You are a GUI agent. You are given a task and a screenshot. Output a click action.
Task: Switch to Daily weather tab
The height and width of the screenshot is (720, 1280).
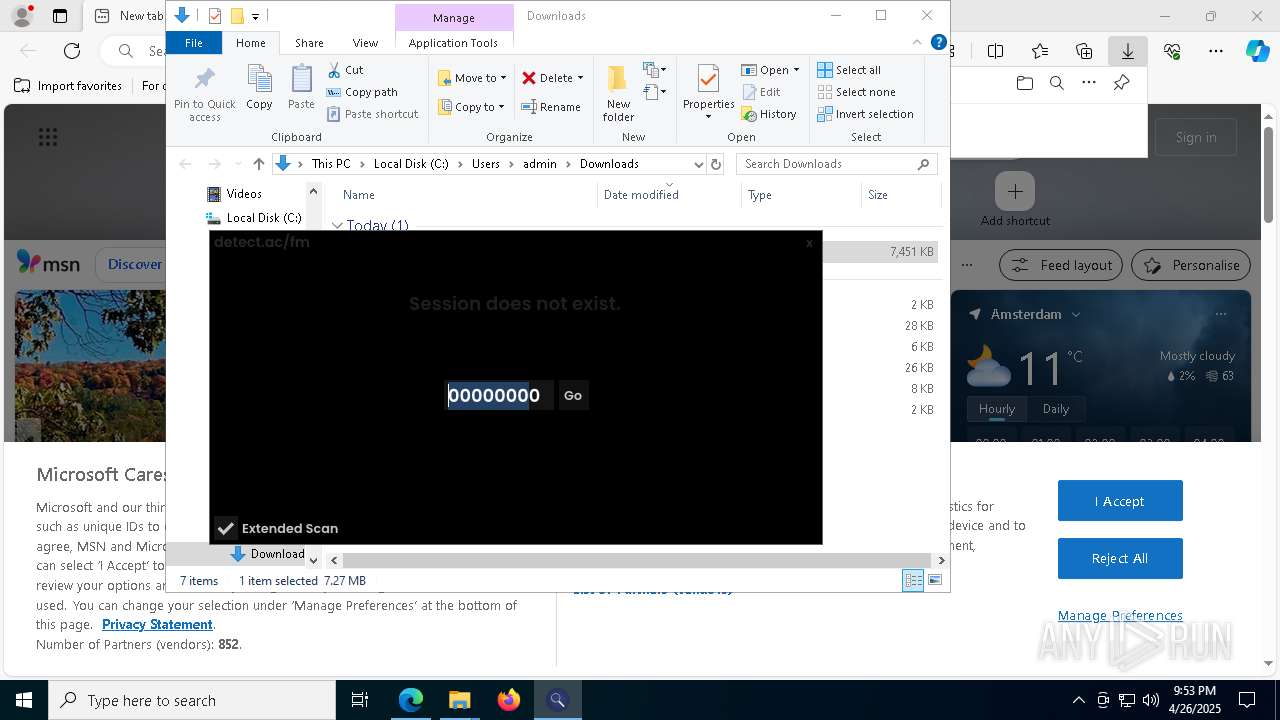pos(1056,409)
